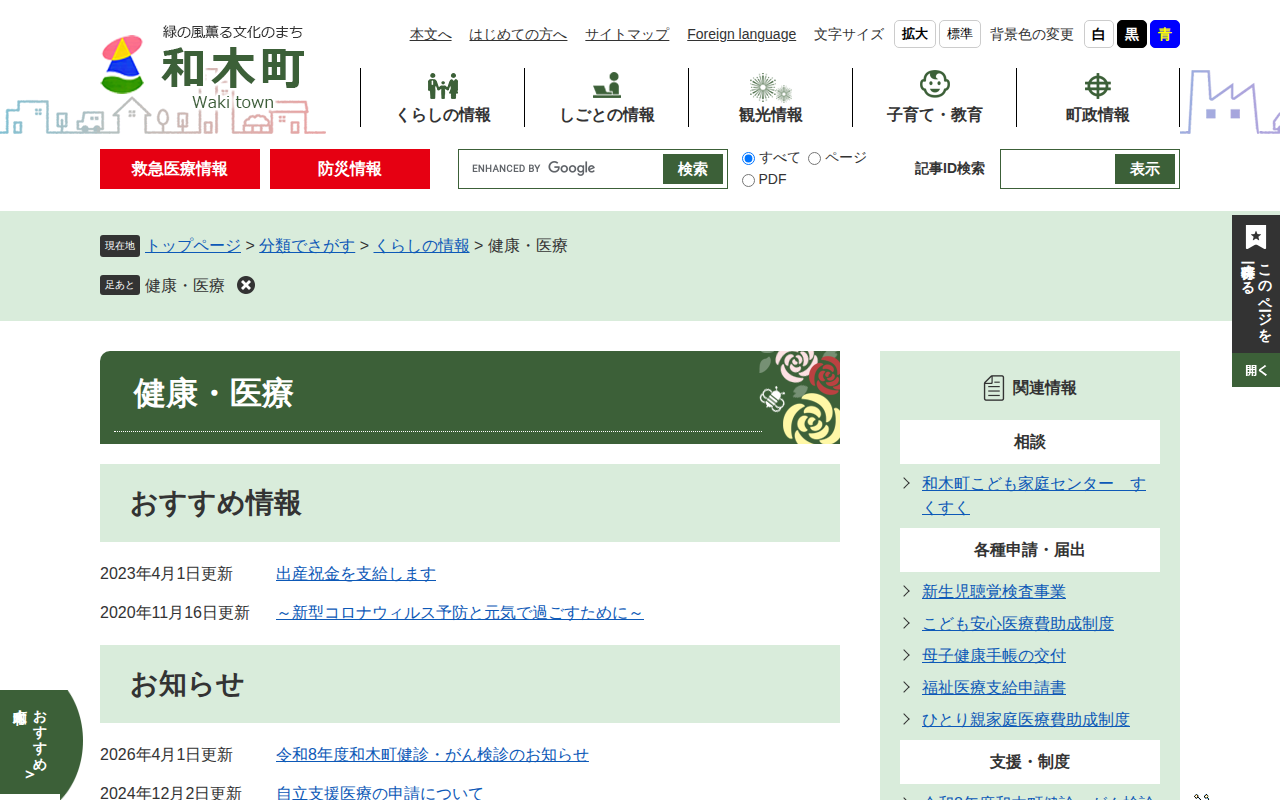Open the 新型コロナウィルス予防 article link
This screenshot has width=1280, height=800.
pyautogui.click(x=460, y=612)
